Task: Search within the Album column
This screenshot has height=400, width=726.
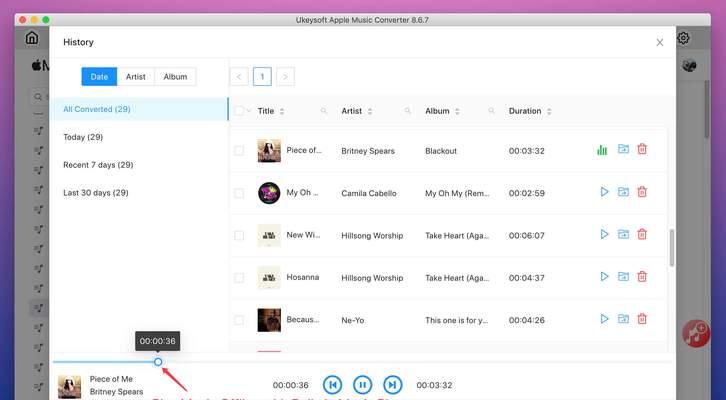Action: pos(491,111)
